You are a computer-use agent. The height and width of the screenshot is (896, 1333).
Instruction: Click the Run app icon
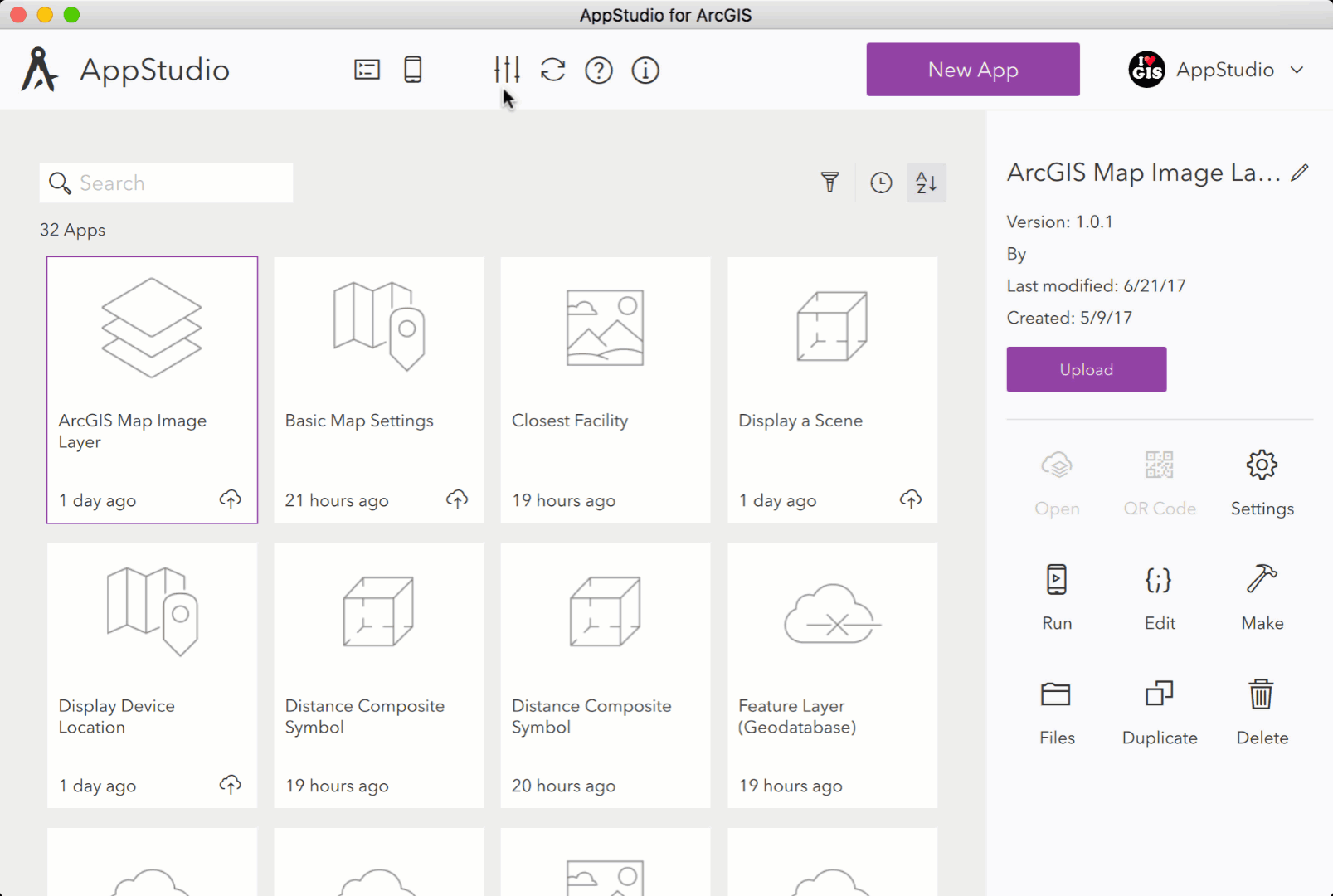click(x=1057, y=580)
